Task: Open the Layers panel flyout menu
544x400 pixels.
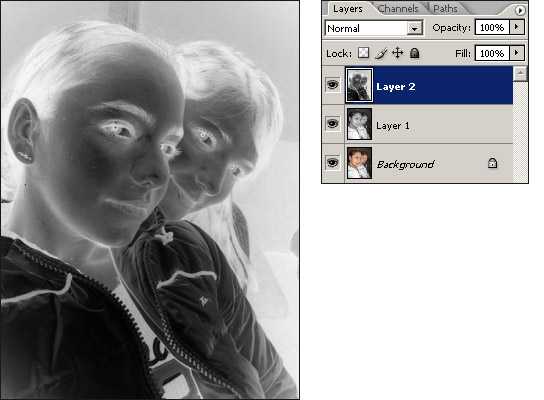Action: [x=519, y=10]
